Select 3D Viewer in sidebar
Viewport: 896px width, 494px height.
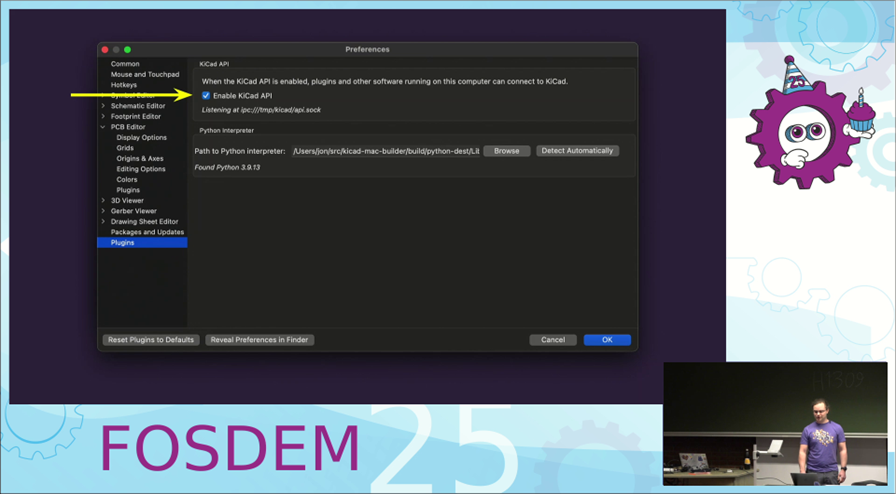point(127,201)
